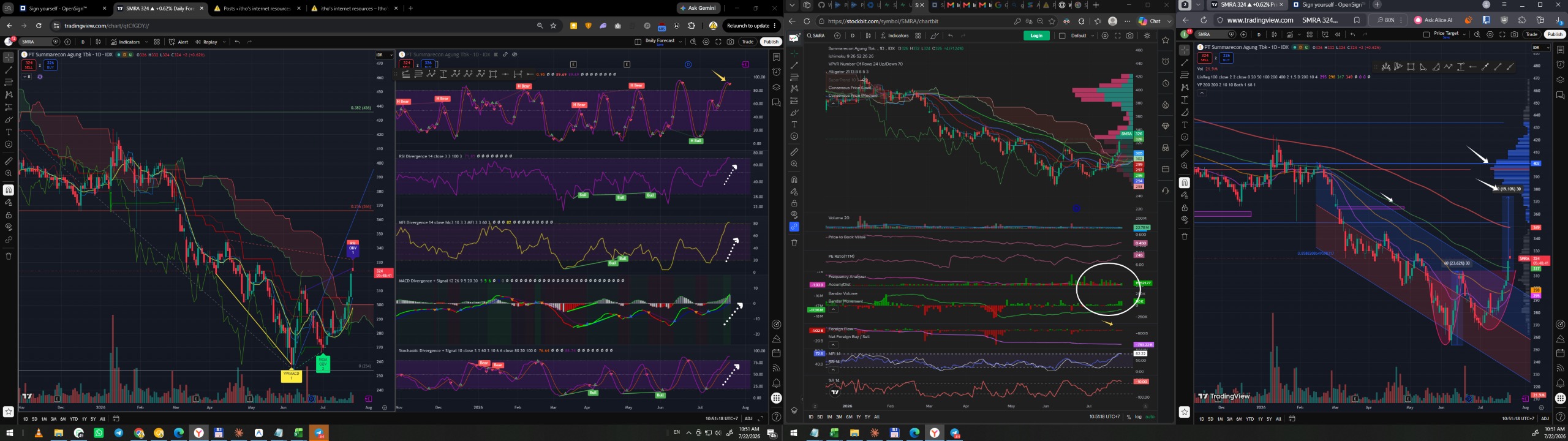
Task: Toggle ADJ at bottom of leftmost TradingView
Action: tap(748, 419)
